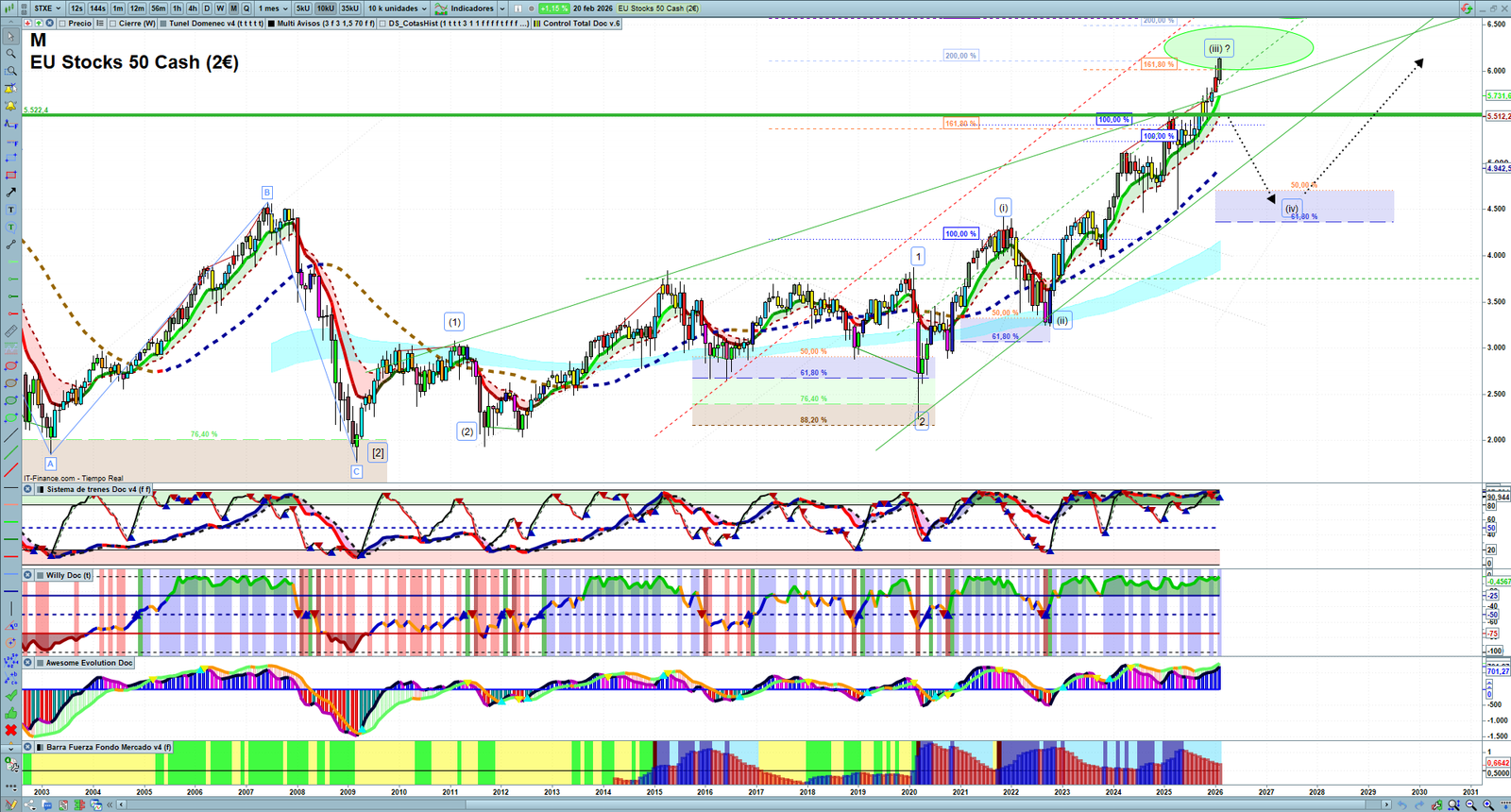Toggle the DS_CotasHist indicator checkbox
The width and height of the screenshot is (1511, 812).
(382, 24)
